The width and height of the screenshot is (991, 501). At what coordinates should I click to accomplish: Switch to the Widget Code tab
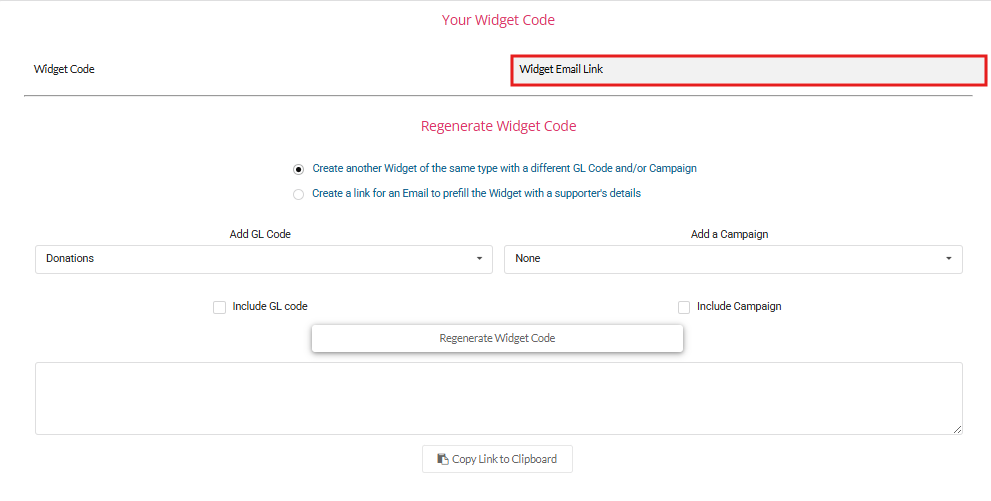[x=64, y=69]
